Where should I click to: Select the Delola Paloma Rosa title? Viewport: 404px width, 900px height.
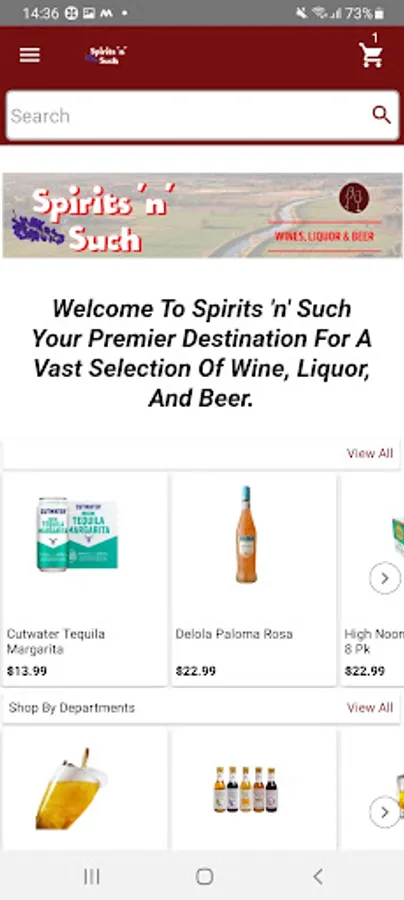click(234, 634)
